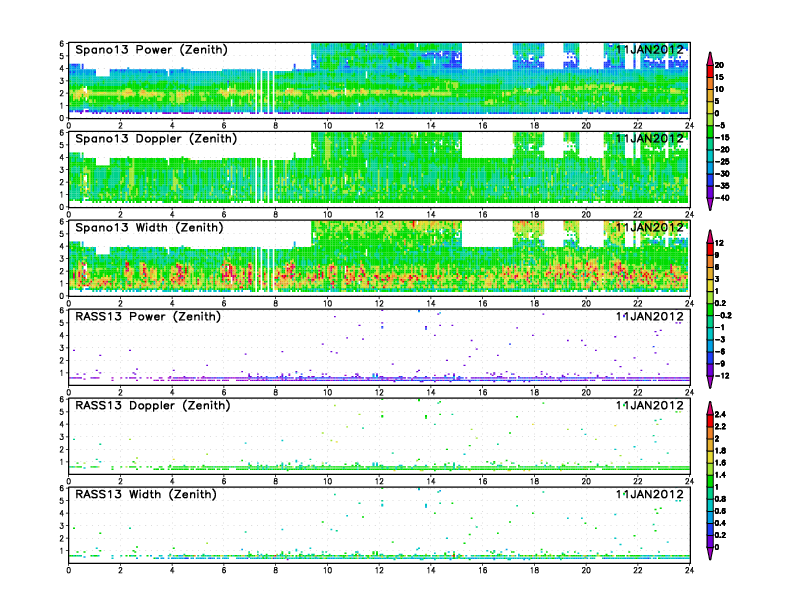Screen dimensions: 792x612
Task: Click the "20" label on top colorbar
Action: click(719, 65)
